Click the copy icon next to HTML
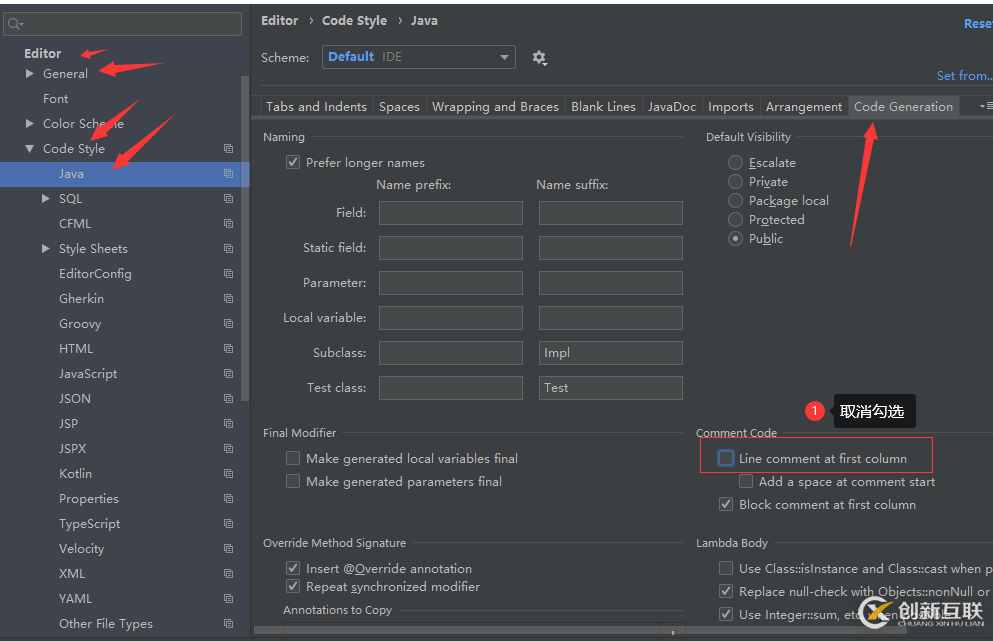 (228, 349)
